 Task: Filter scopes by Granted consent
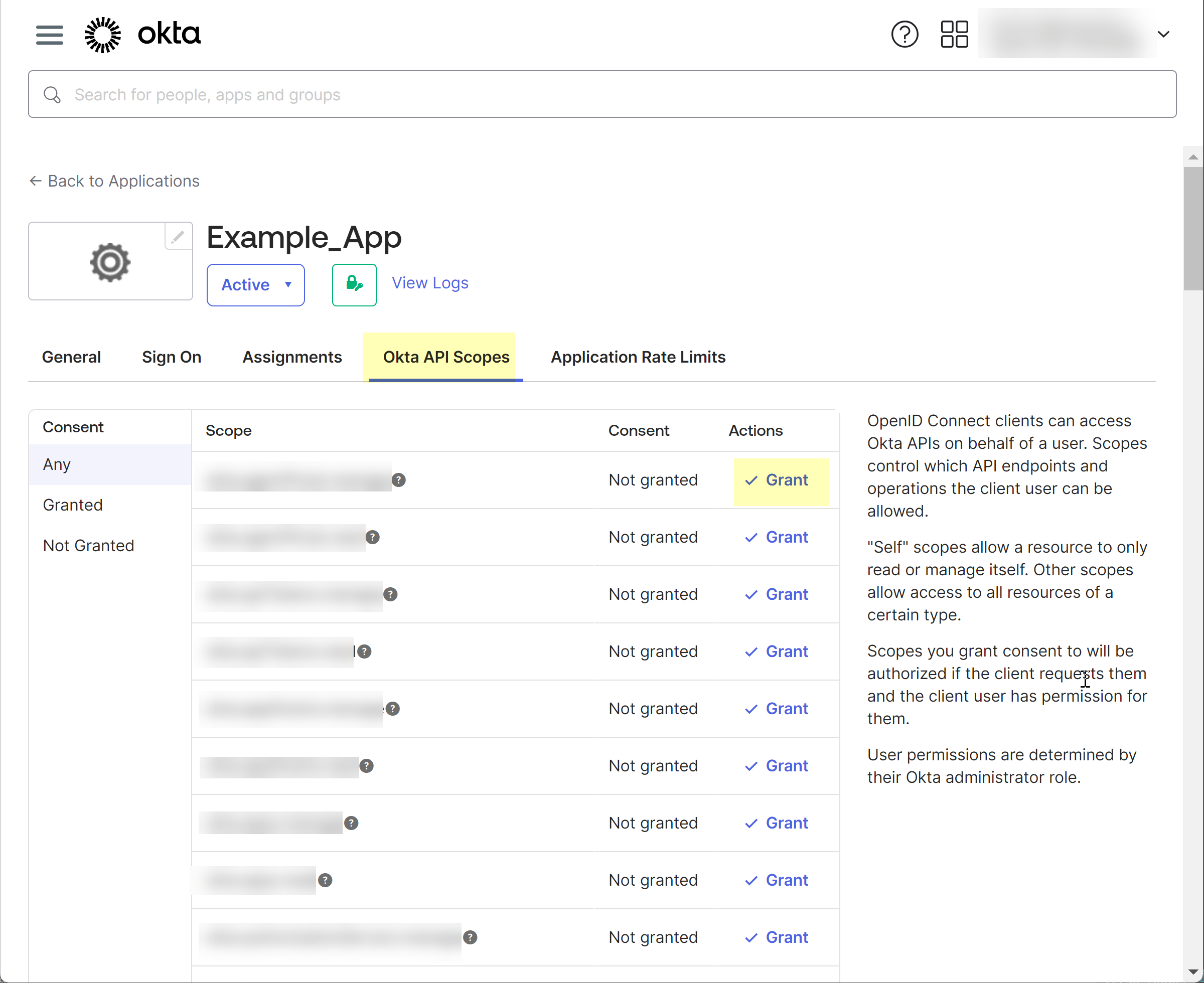[72, 505]
